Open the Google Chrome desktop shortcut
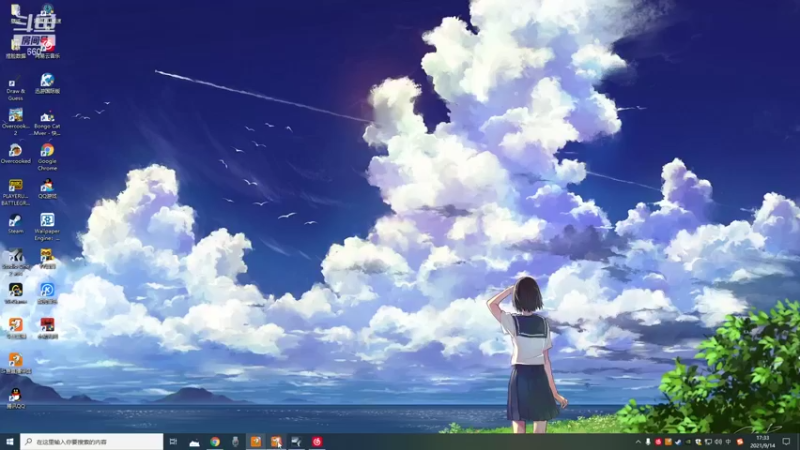 tap(47, 157)
